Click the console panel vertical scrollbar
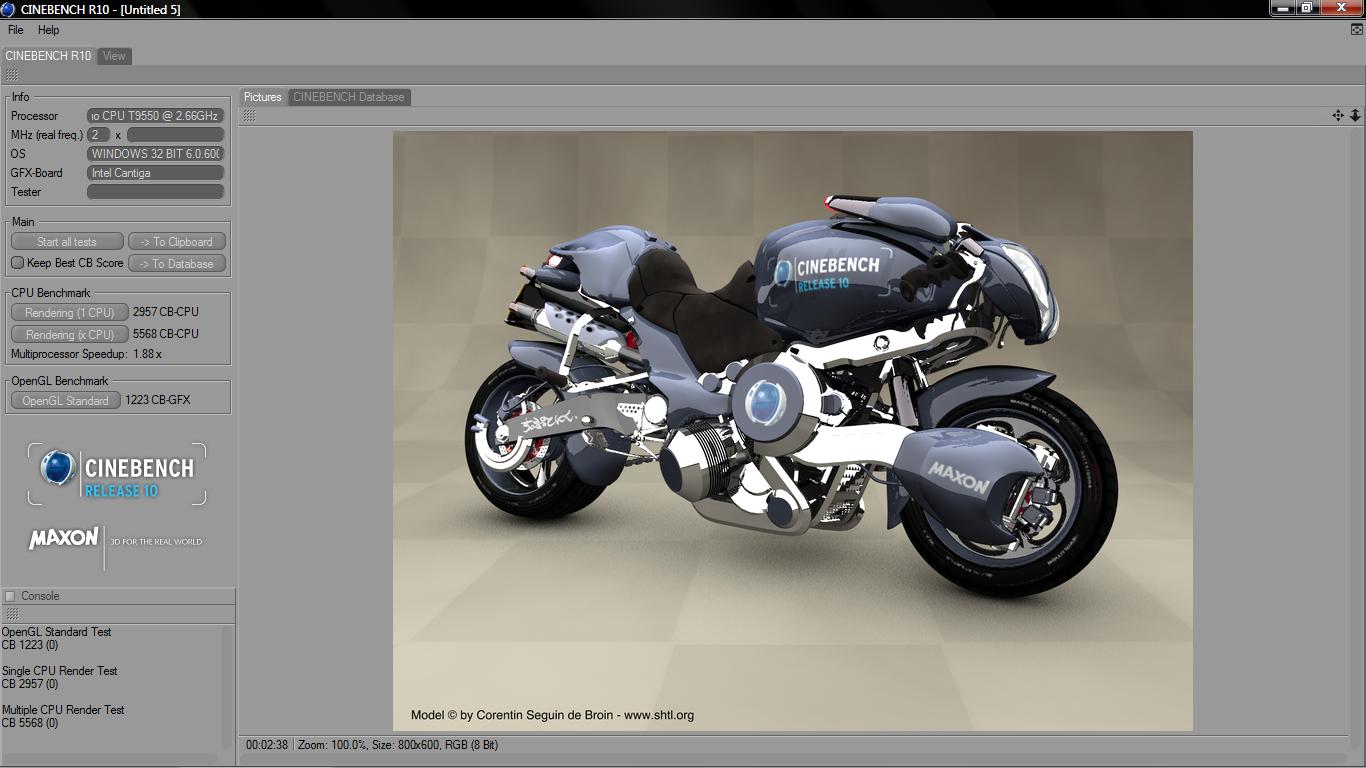Viewport: 1366px width, 768px height. (x=227, y=689)
